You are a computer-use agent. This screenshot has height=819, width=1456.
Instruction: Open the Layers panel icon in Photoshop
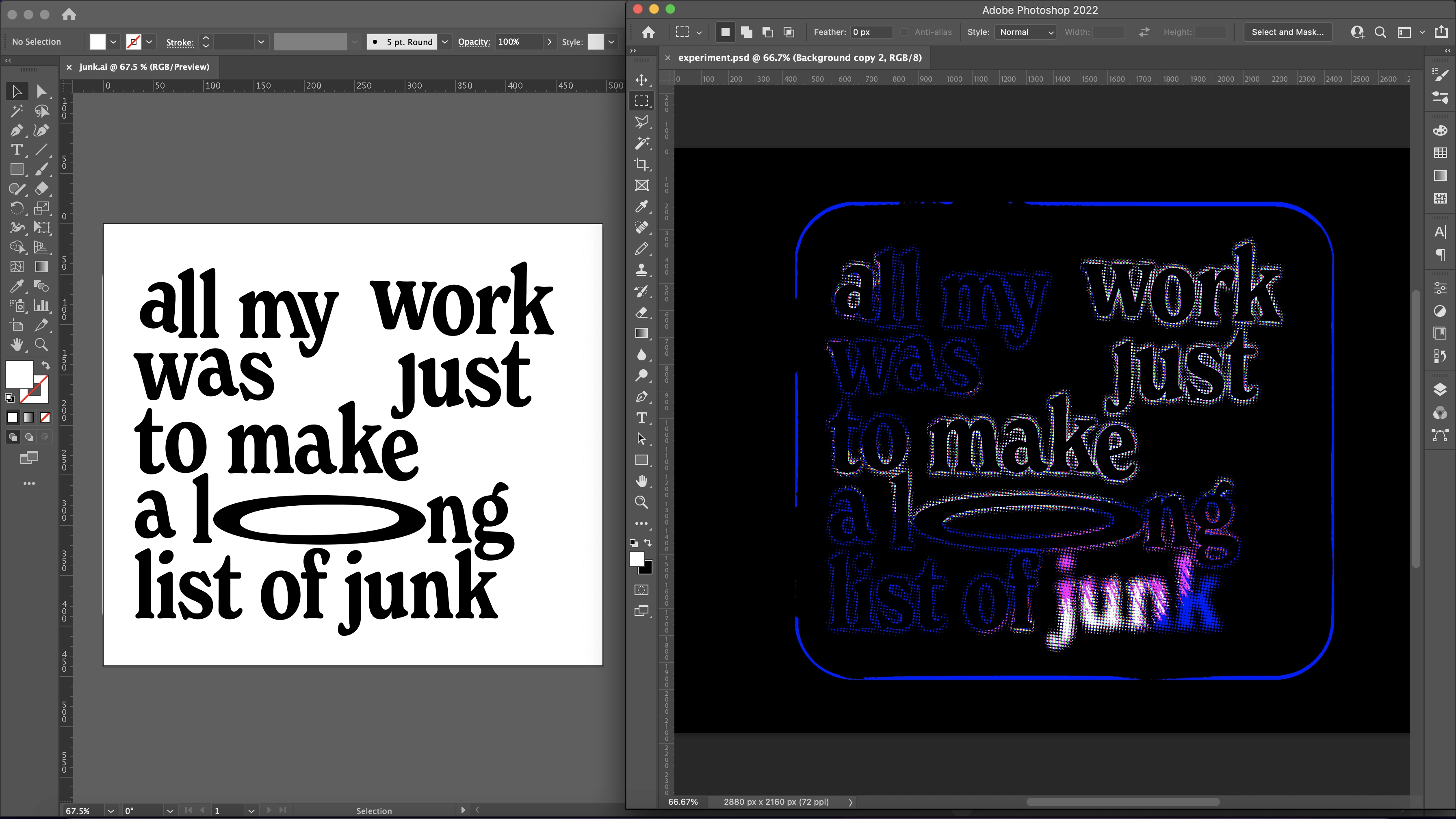(x=1440, y=390)
